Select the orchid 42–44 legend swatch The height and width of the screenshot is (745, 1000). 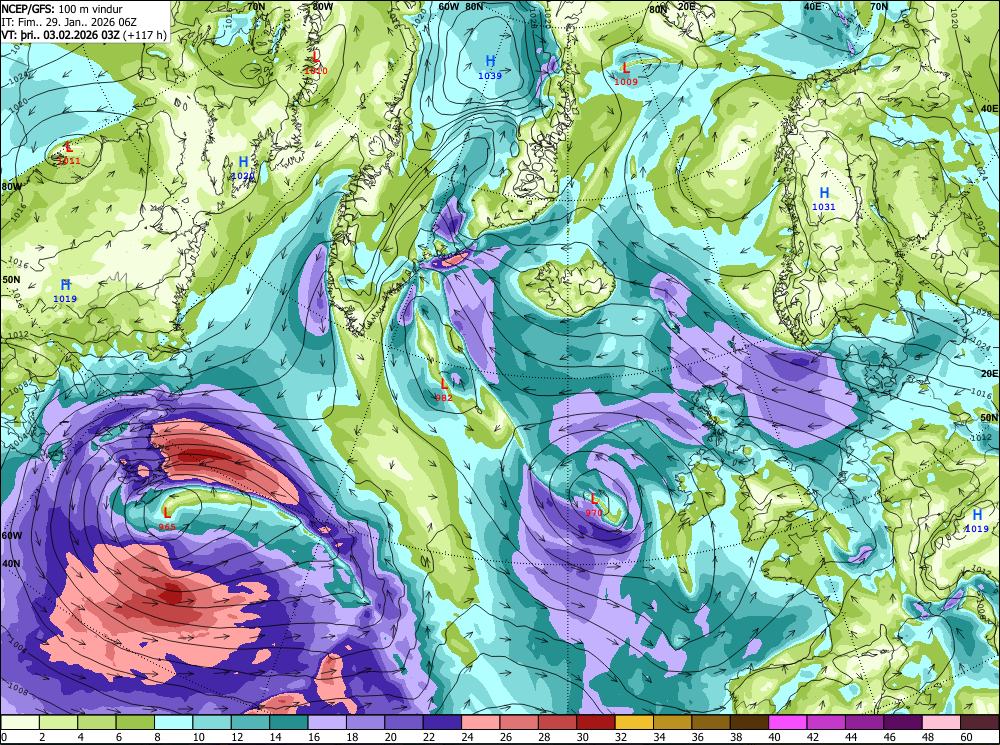click(x=826, y=722)
